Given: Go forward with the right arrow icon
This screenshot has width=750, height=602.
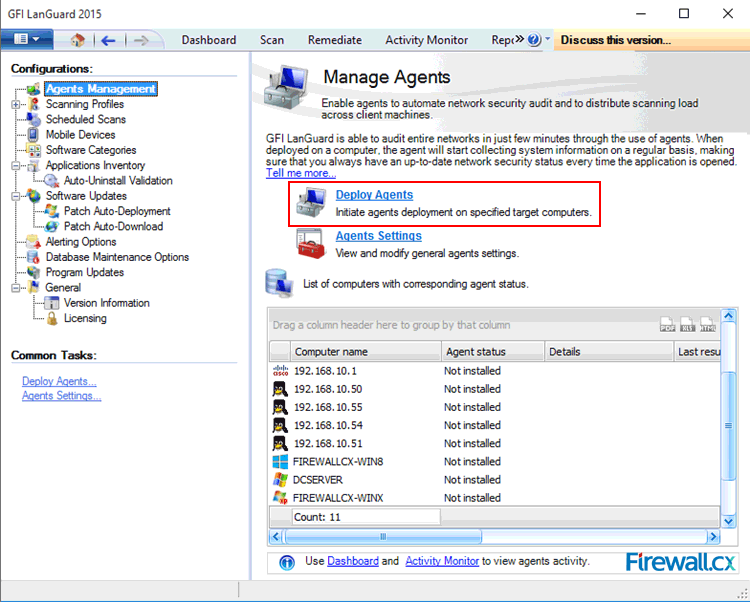Looking at the screenshot, I should pyautogui.click(x=141, y=41).
